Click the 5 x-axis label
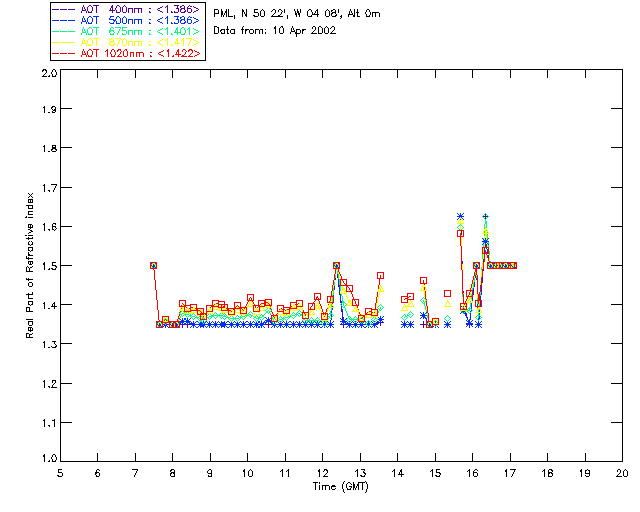 coord(60,473)
